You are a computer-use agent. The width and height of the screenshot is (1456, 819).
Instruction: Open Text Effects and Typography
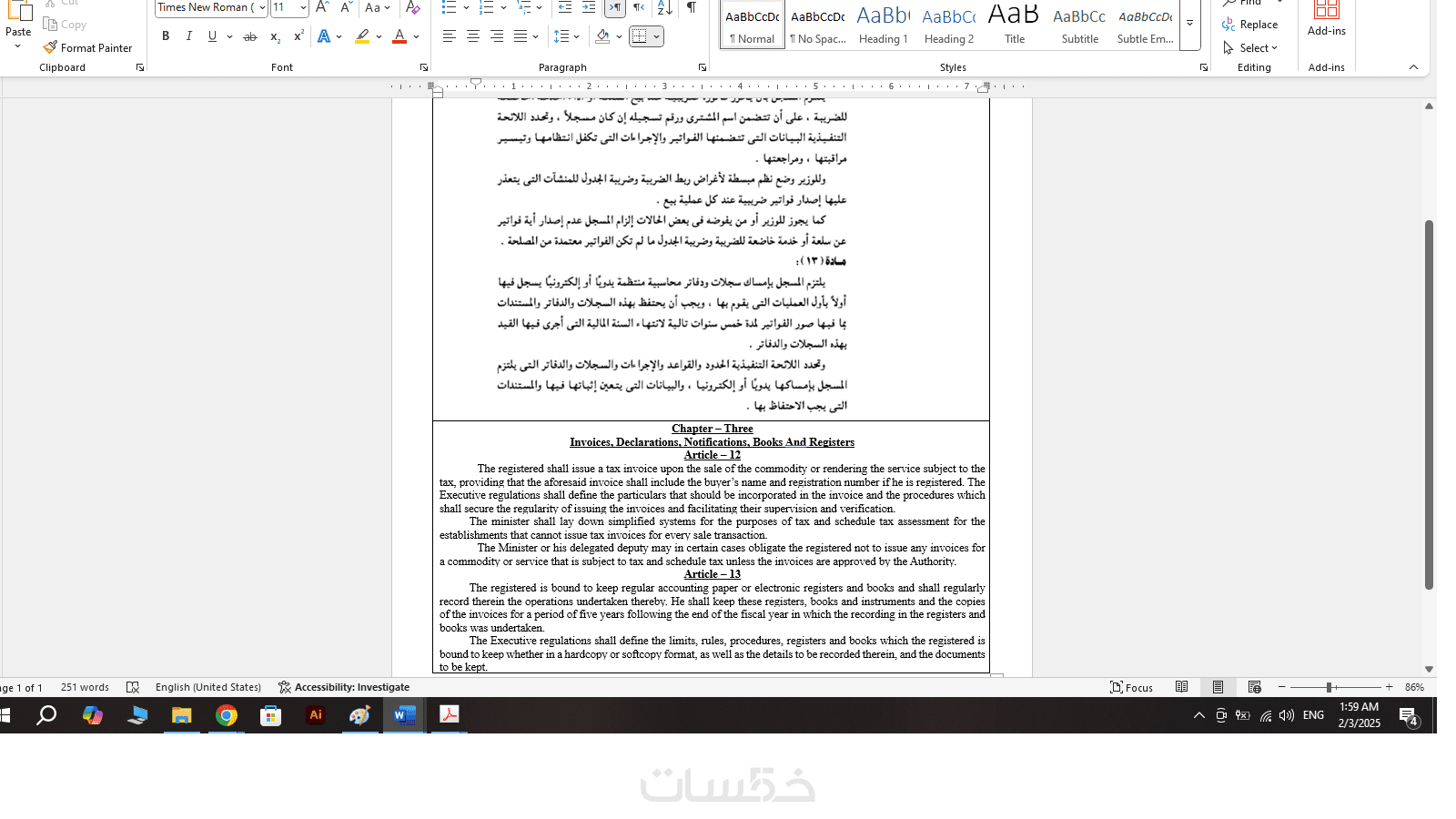pos(324,36)
